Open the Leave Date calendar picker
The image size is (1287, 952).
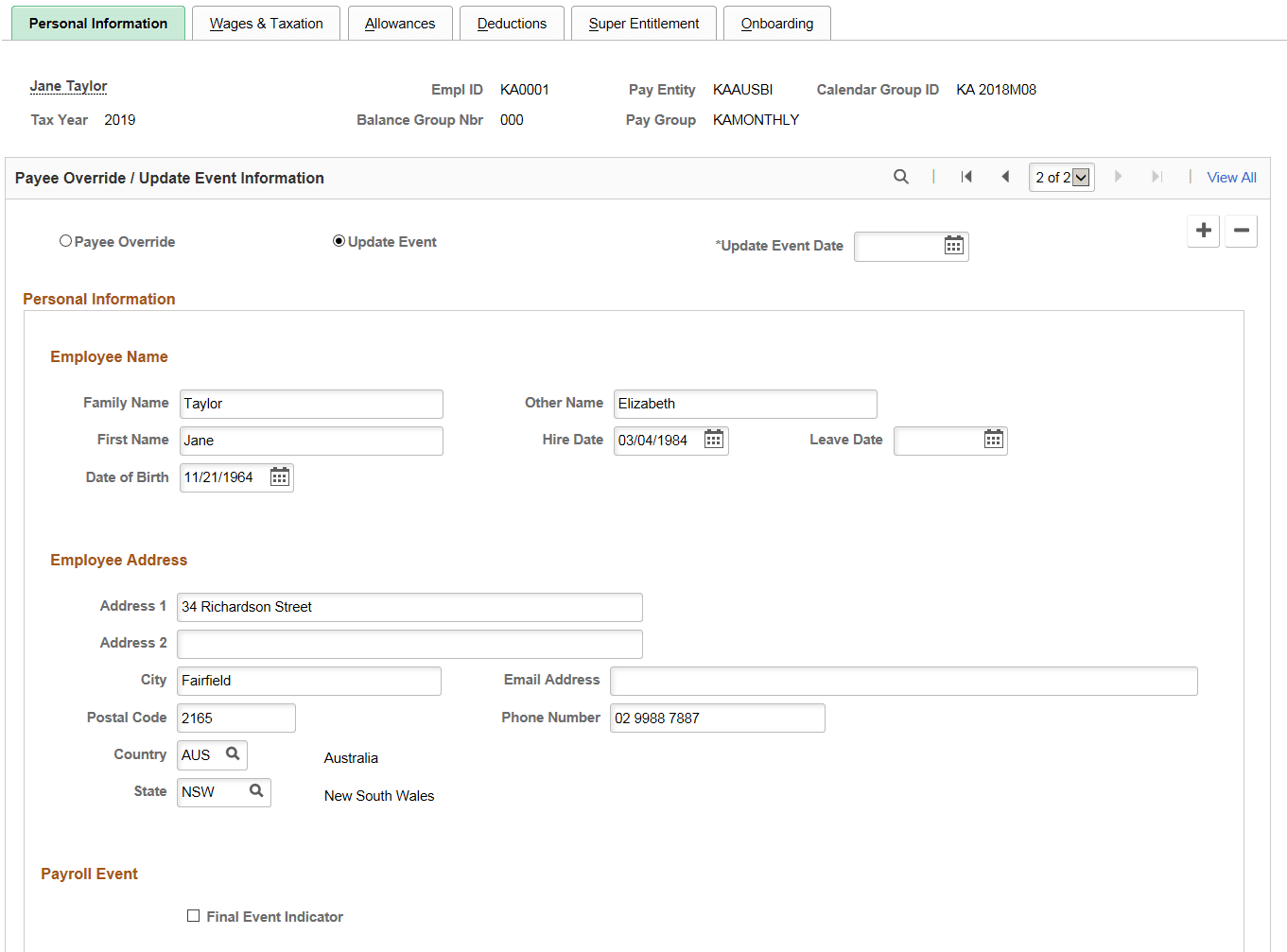[x=993, y=440]
